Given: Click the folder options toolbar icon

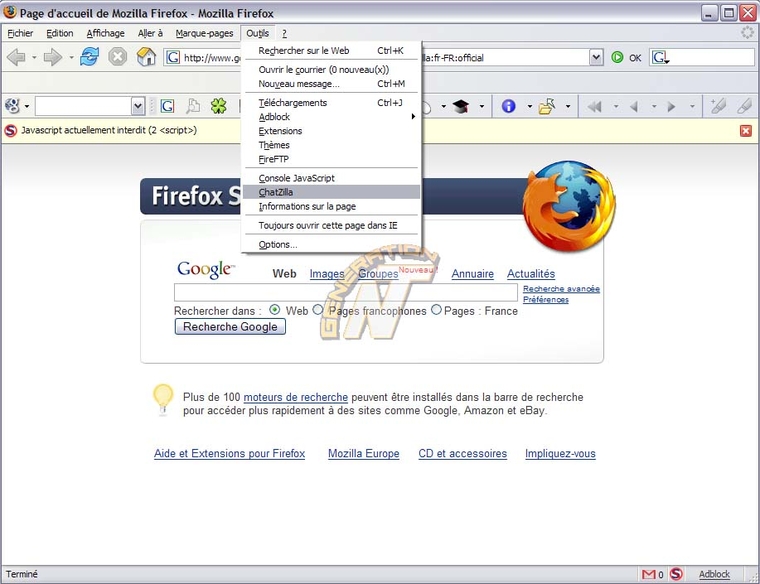Looking at the screenshot, I should pos(547,106).
